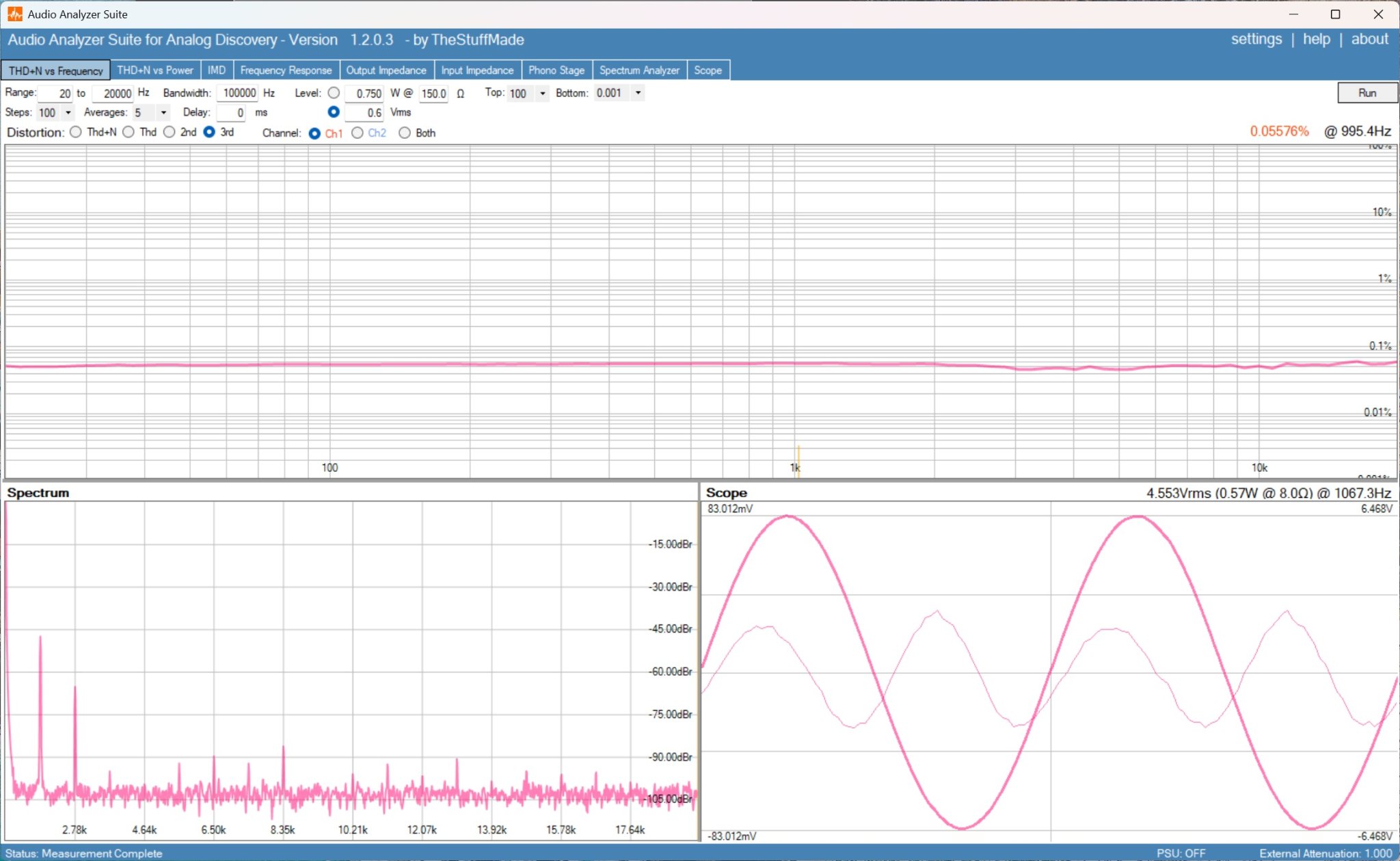
Task: Click Status: Measurement Complete text
Action: (x=84, y=853)
